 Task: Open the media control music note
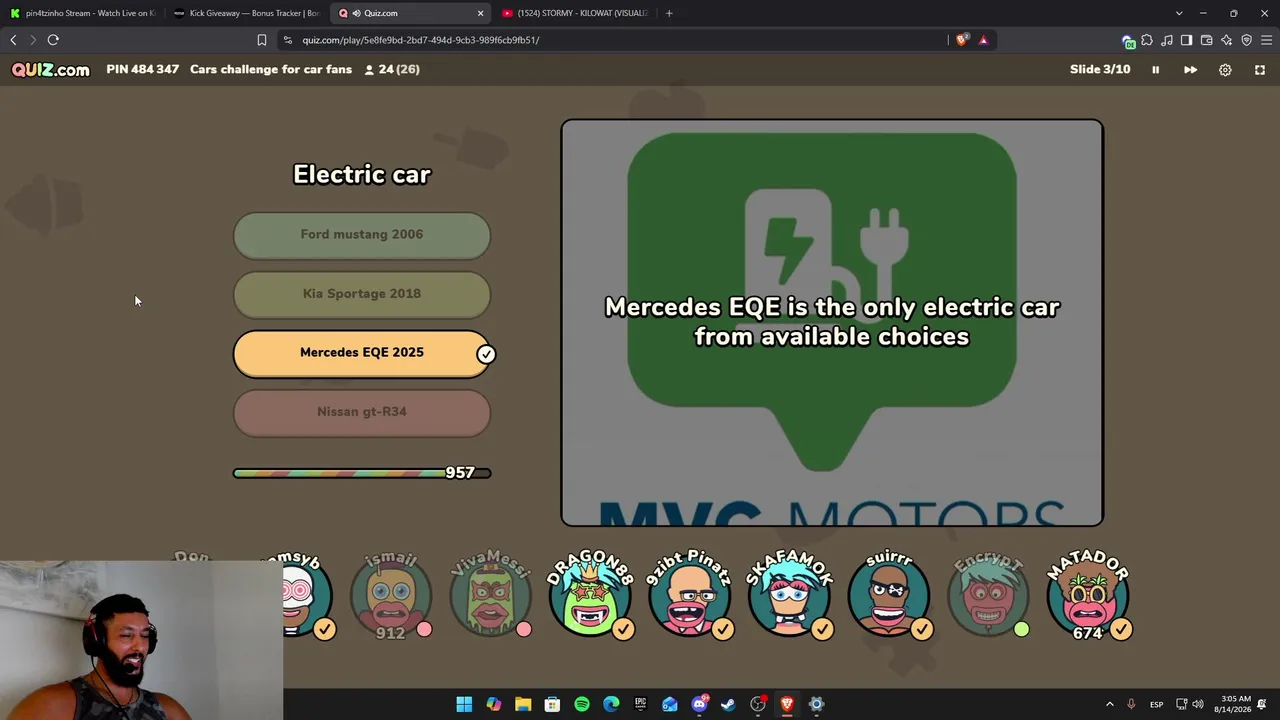click(x=1167, y=40)
